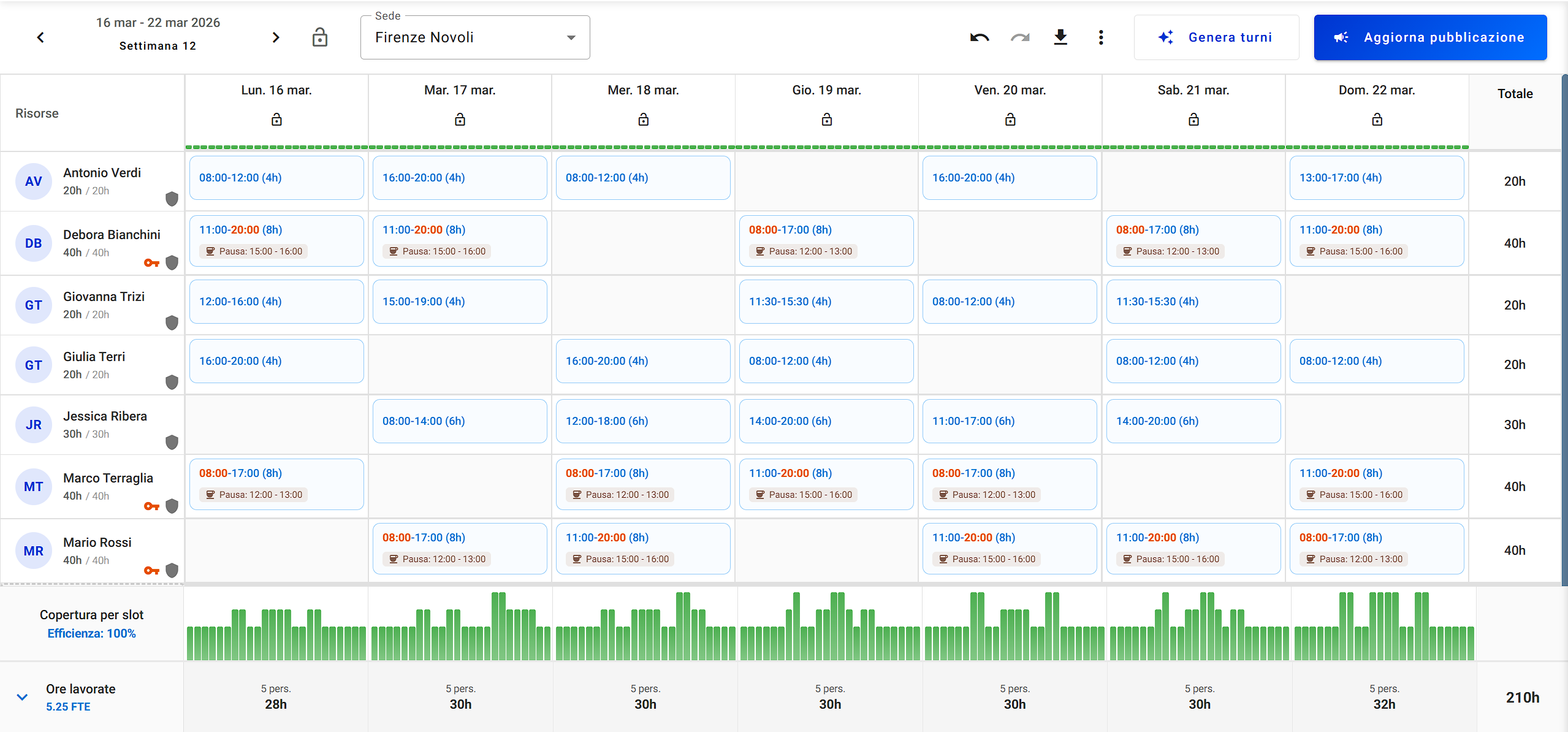Open the three-dot more options menu

(1101, 37)
